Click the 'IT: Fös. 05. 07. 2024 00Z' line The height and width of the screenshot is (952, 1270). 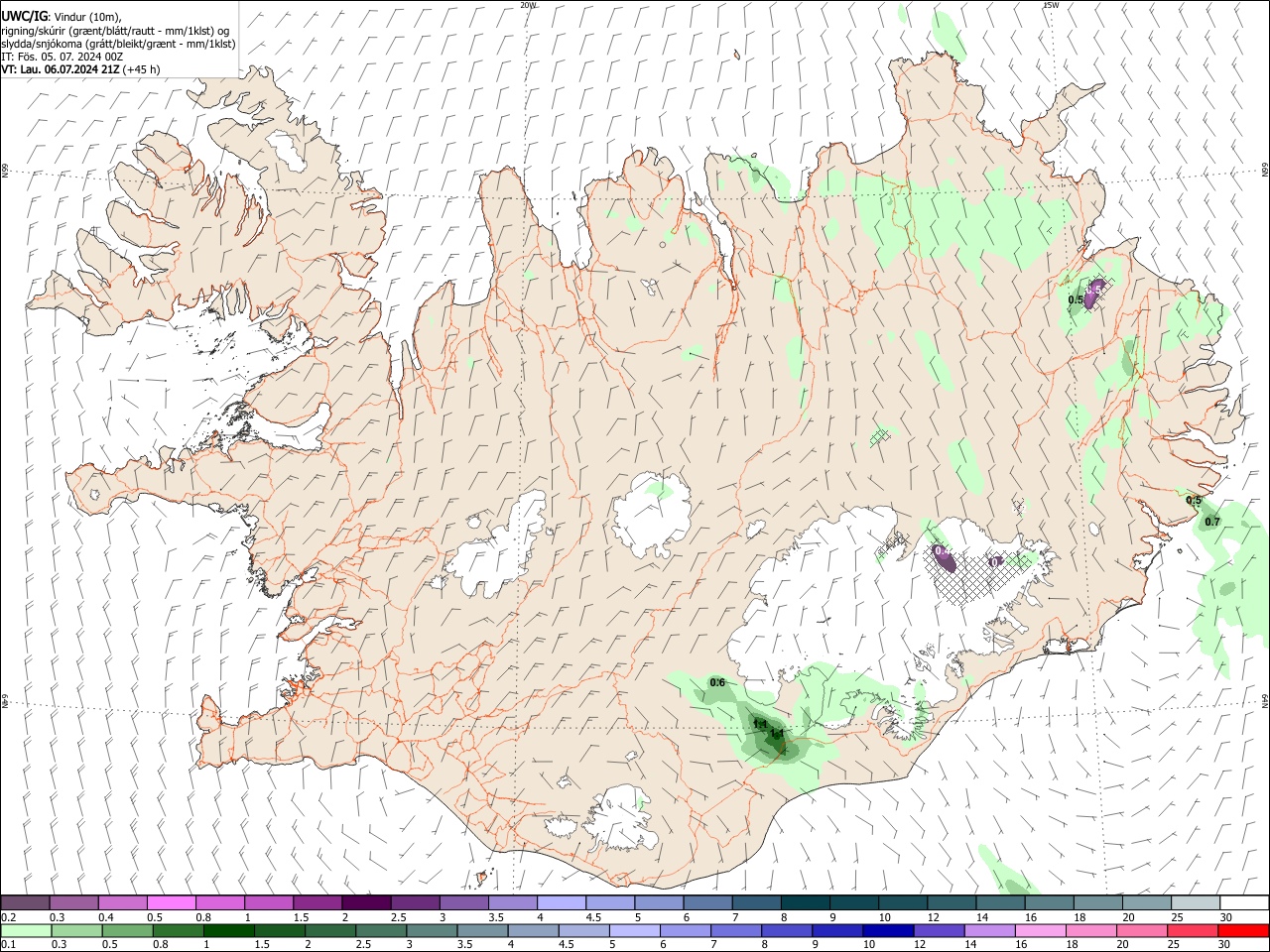coord(62,57)
